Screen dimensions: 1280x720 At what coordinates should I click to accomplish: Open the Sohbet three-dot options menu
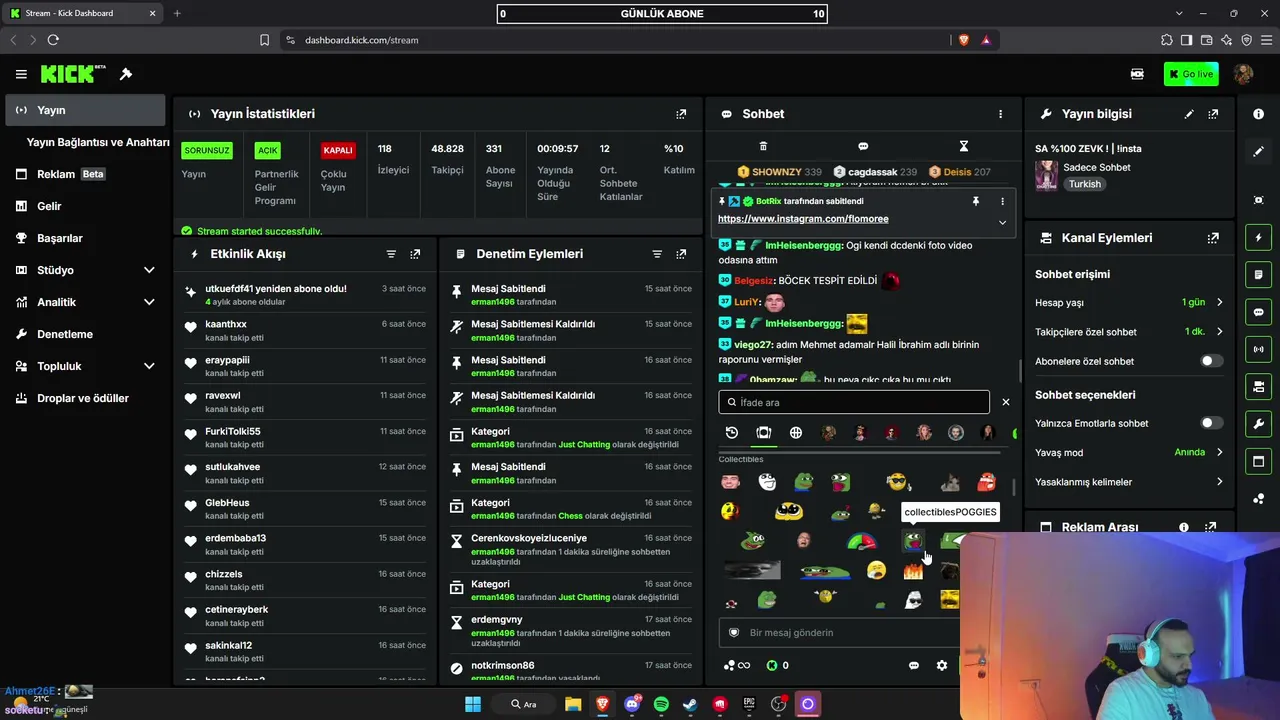1000,114
